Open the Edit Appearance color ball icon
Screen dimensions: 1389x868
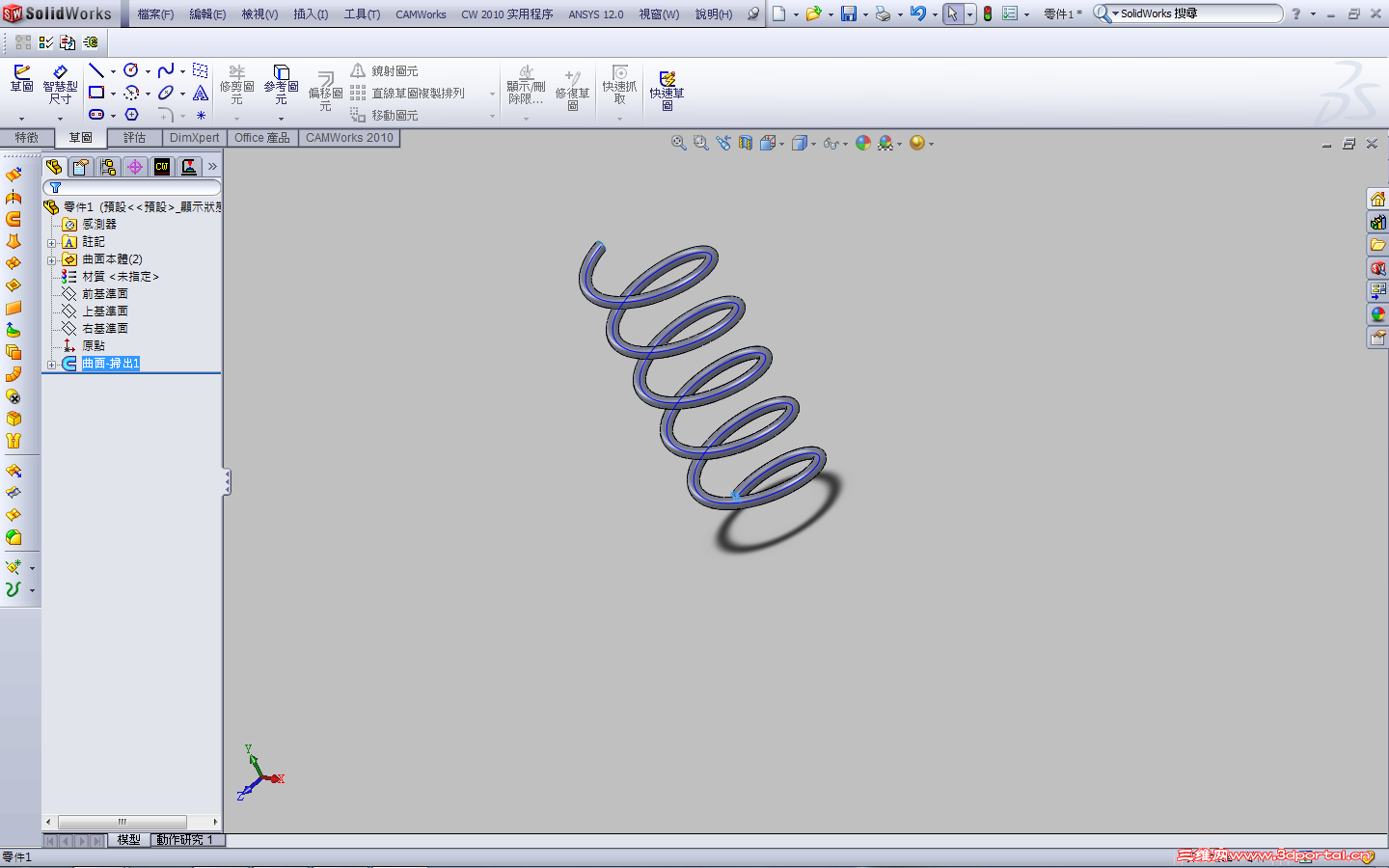tap(863, 143)
